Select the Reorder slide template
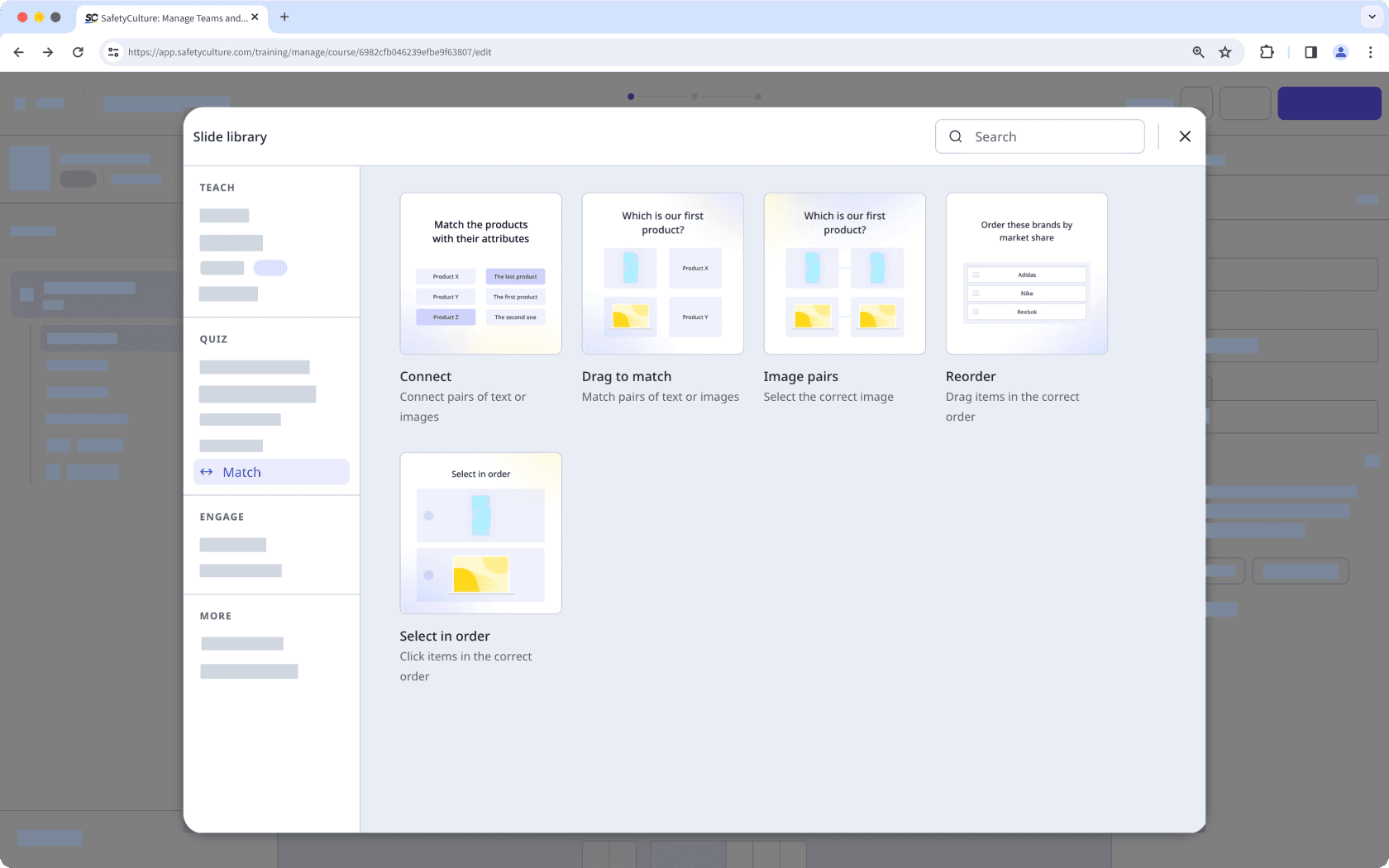This screenshot has width=1389, height=868. coord(1026,273)
